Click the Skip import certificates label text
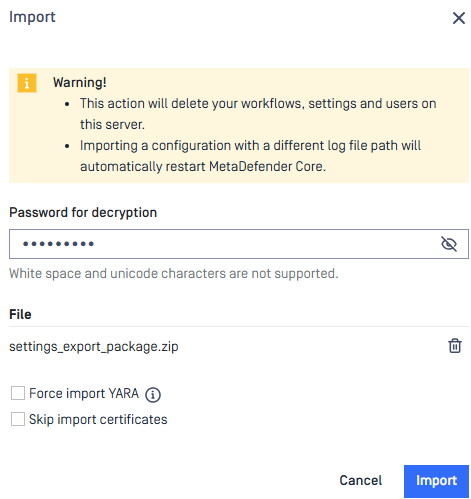The image size is (471, 499). (98, 419)
